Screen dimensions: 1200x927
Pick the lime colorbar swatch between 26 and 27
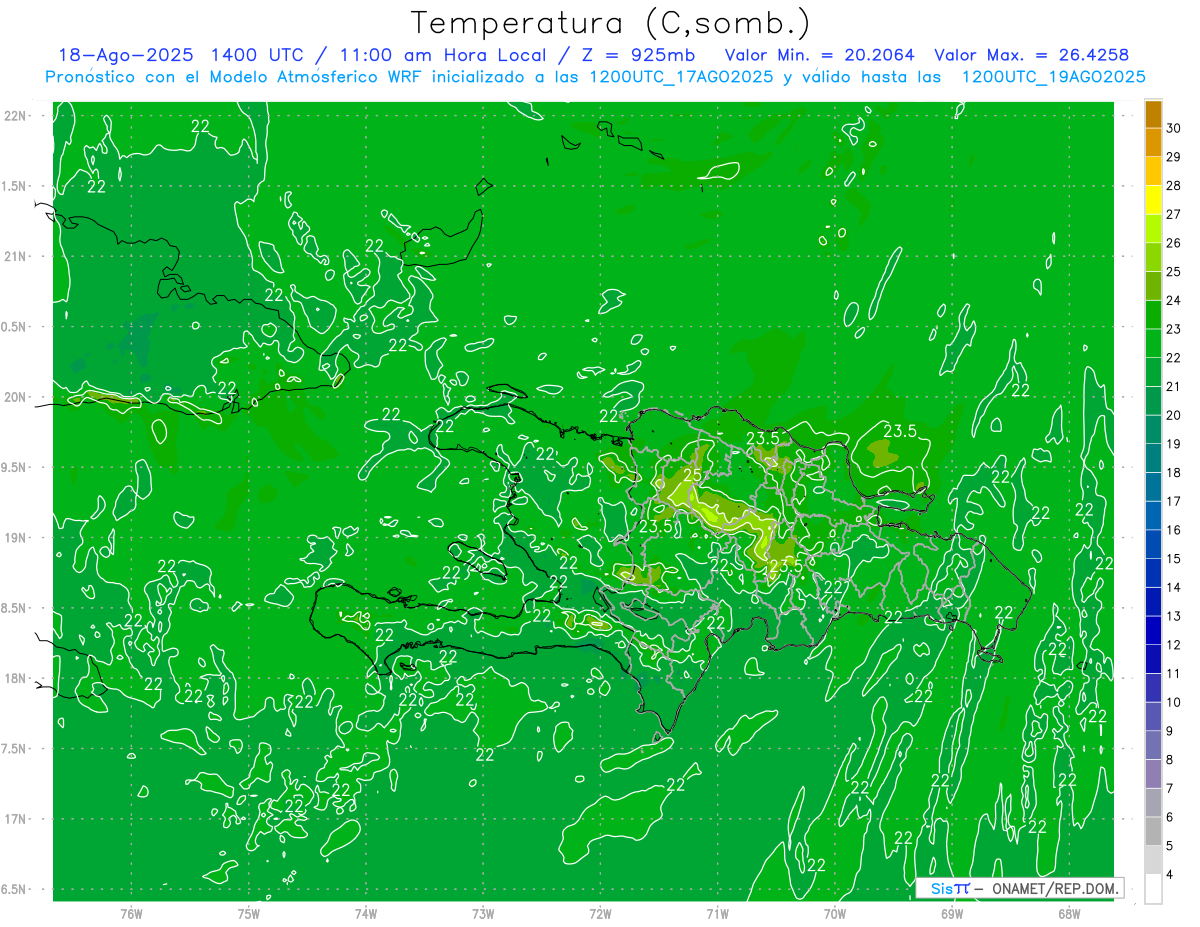click(x=1153, y=229)
